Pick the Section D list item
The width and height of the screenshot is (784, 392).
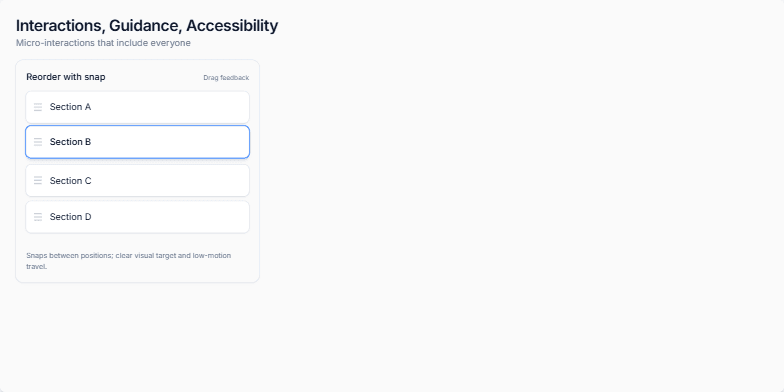(x=138, y=217)
